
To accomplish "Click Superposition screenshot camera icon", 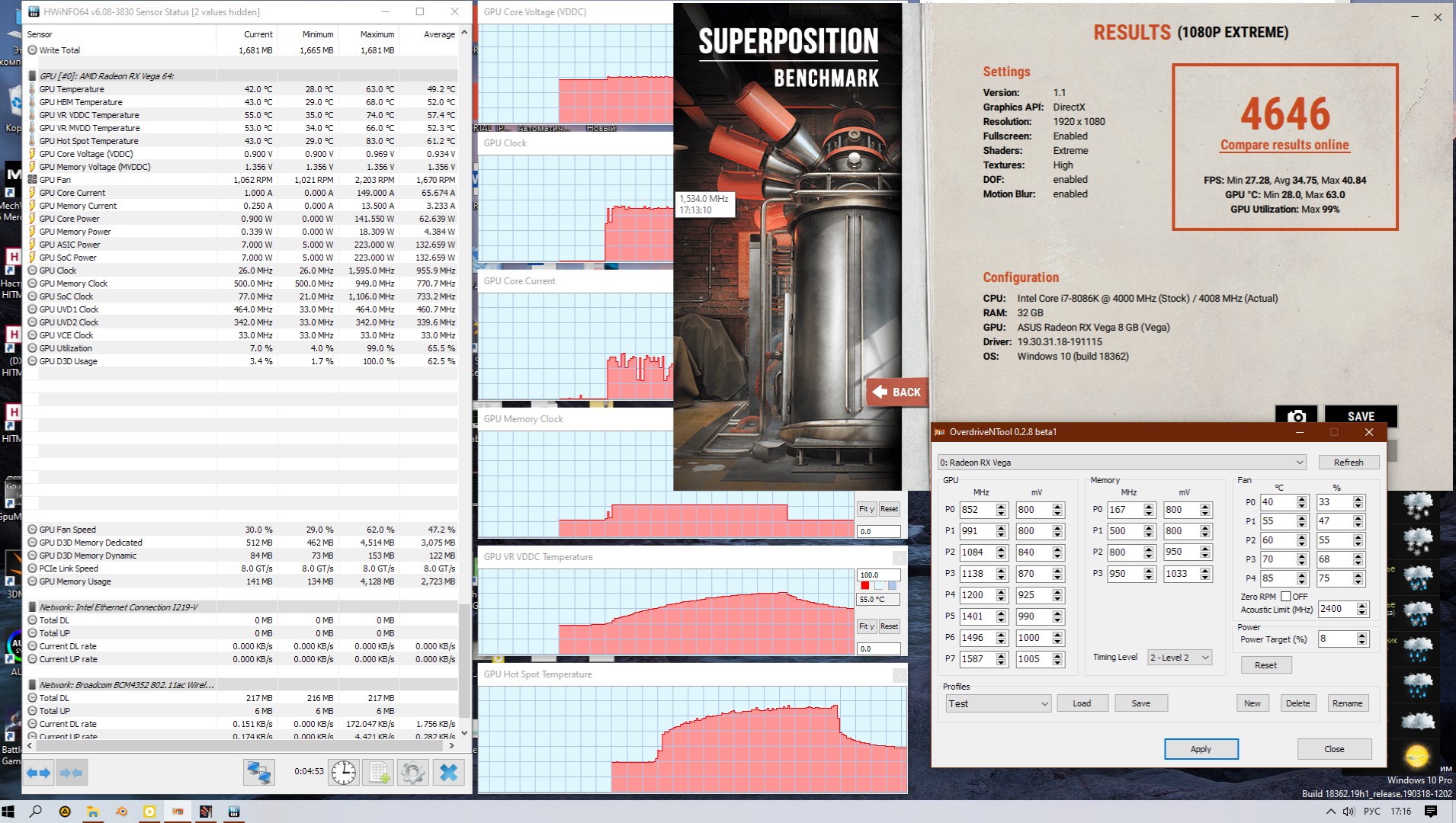I will click(1296, 416).
